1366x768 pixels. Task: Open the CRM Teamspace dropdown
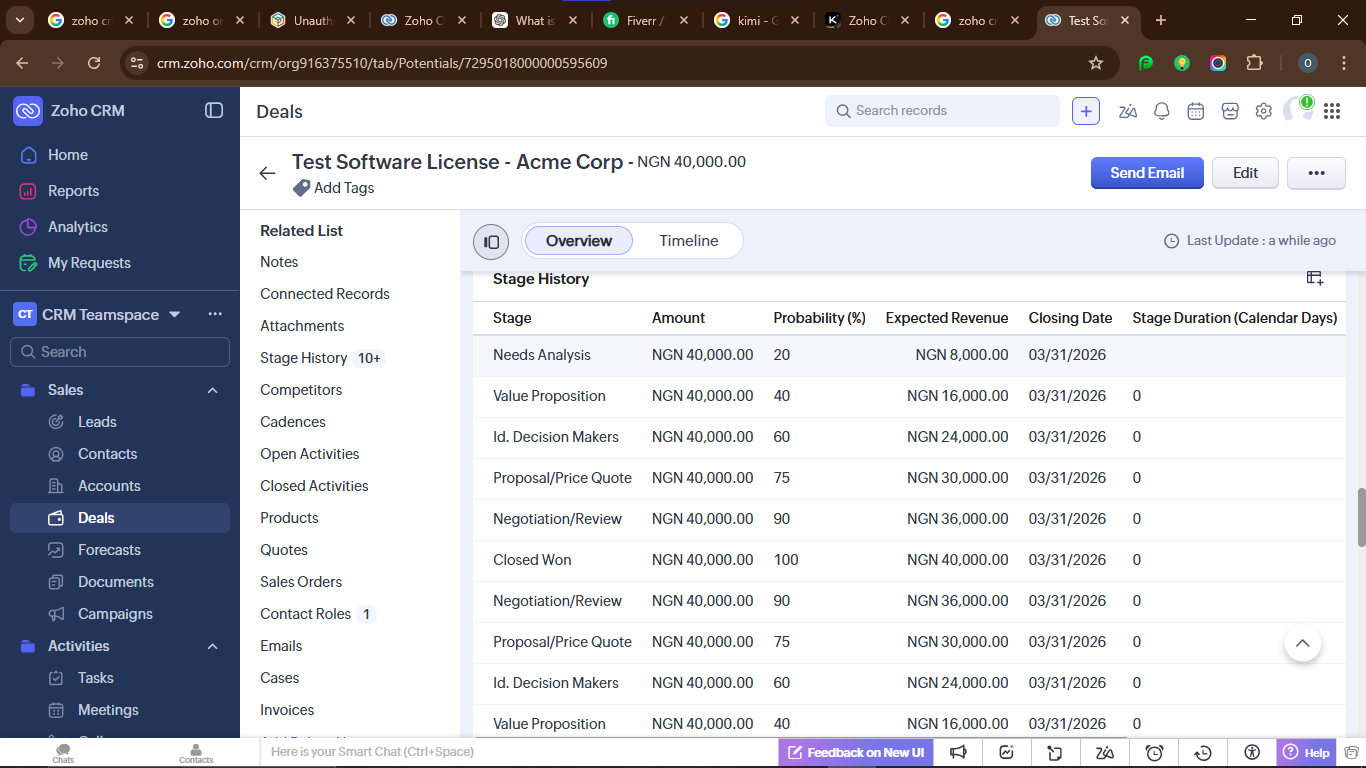pos(175,314)
